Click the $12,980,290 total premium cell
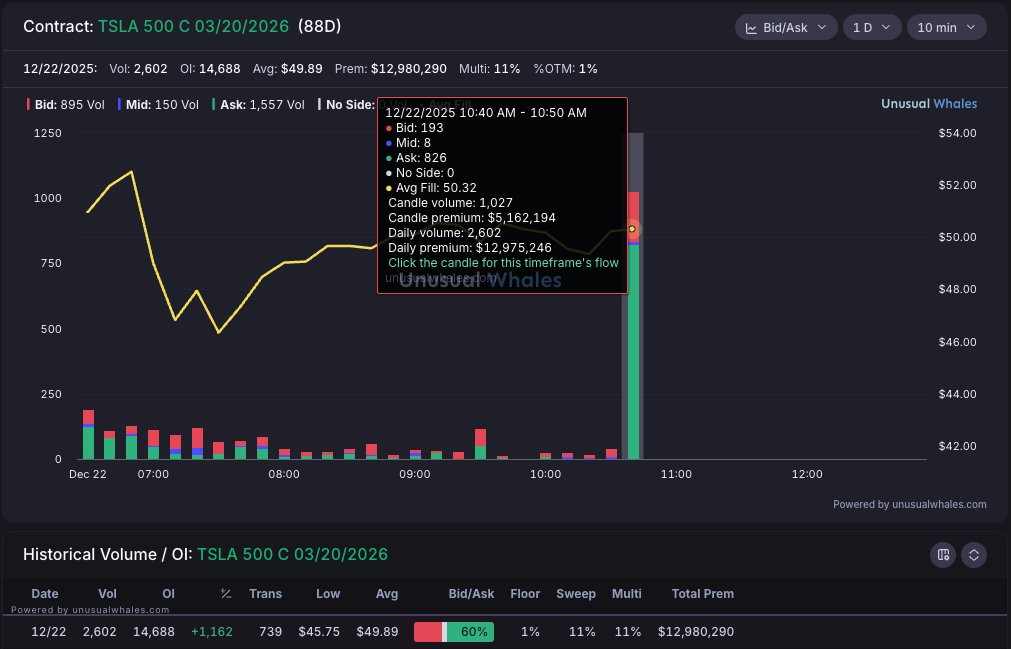 696,632
